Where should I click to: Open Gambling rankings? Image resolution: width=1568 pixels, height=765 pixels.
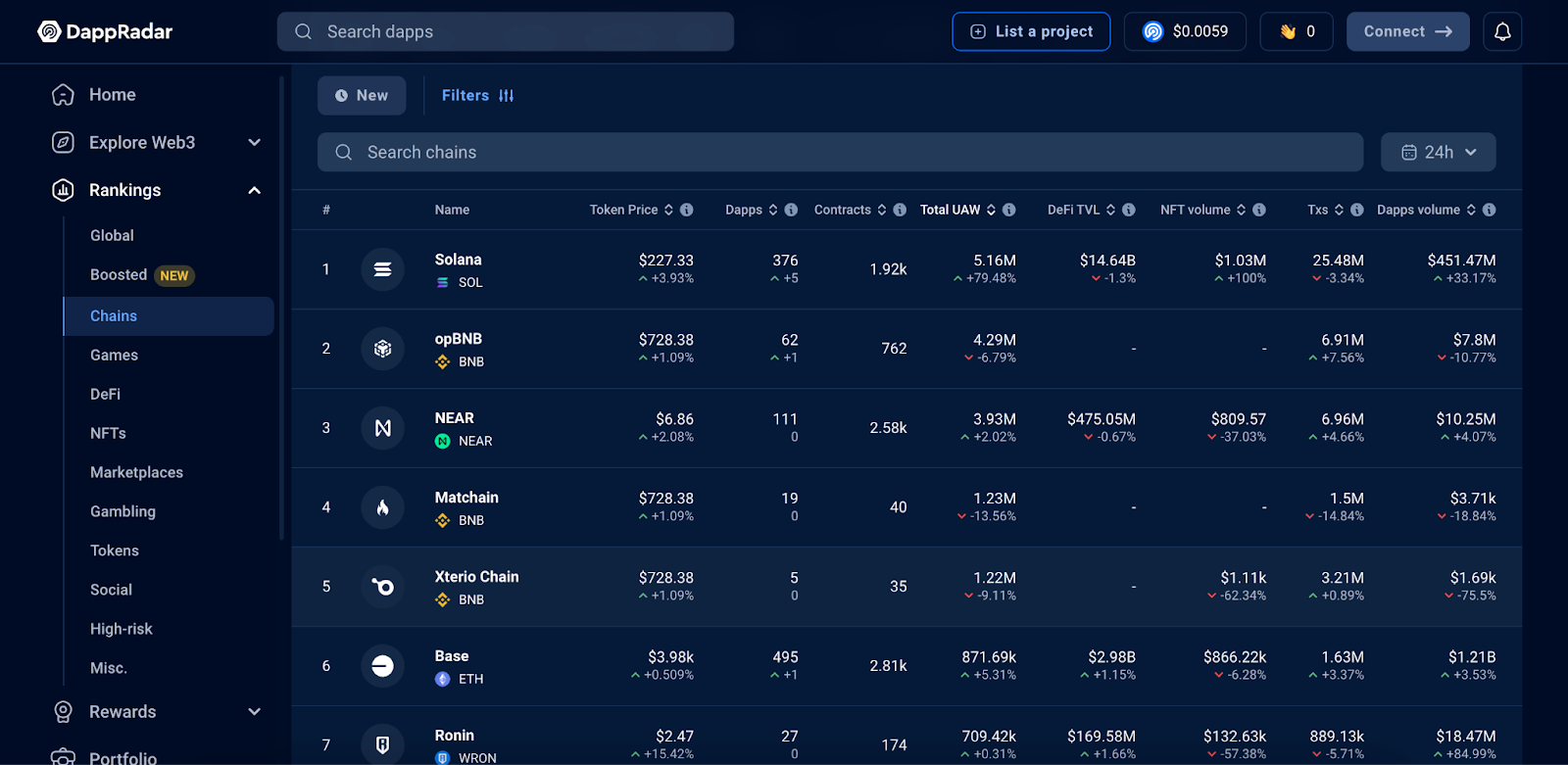[122, 511]
